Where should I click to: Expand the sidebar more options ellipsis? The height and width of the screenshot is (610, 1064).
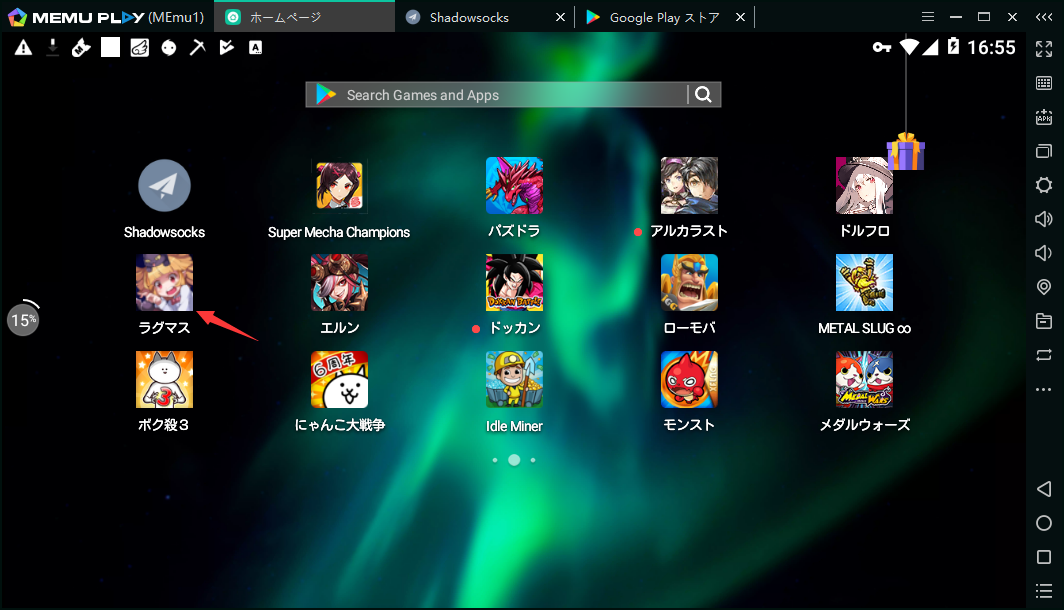click(1044, 389)
